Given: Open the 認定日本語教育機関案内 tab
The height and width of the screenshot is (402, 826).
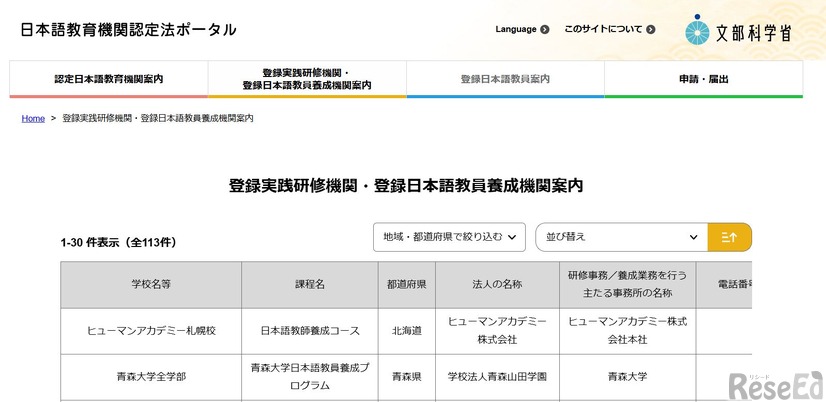Looking at the screenshot, I should click(109, 79).
